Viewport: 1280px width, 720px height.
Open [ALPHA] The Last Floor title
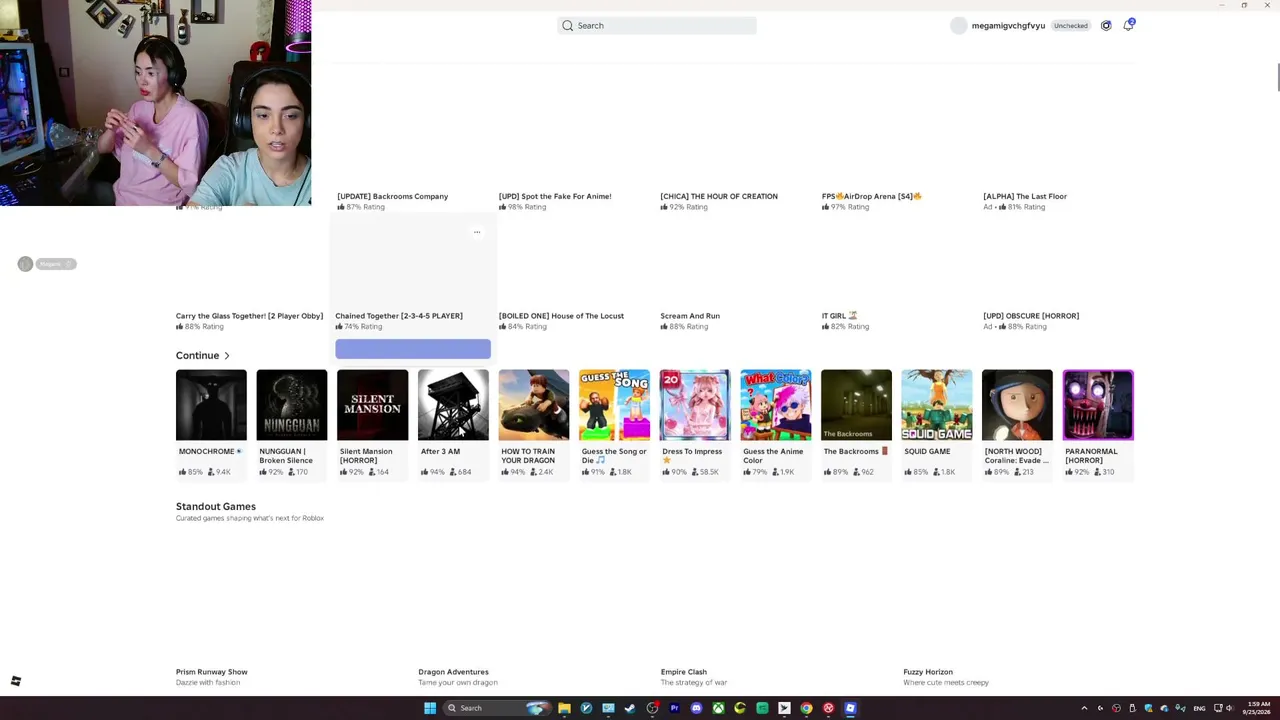tap(1025, 196)
